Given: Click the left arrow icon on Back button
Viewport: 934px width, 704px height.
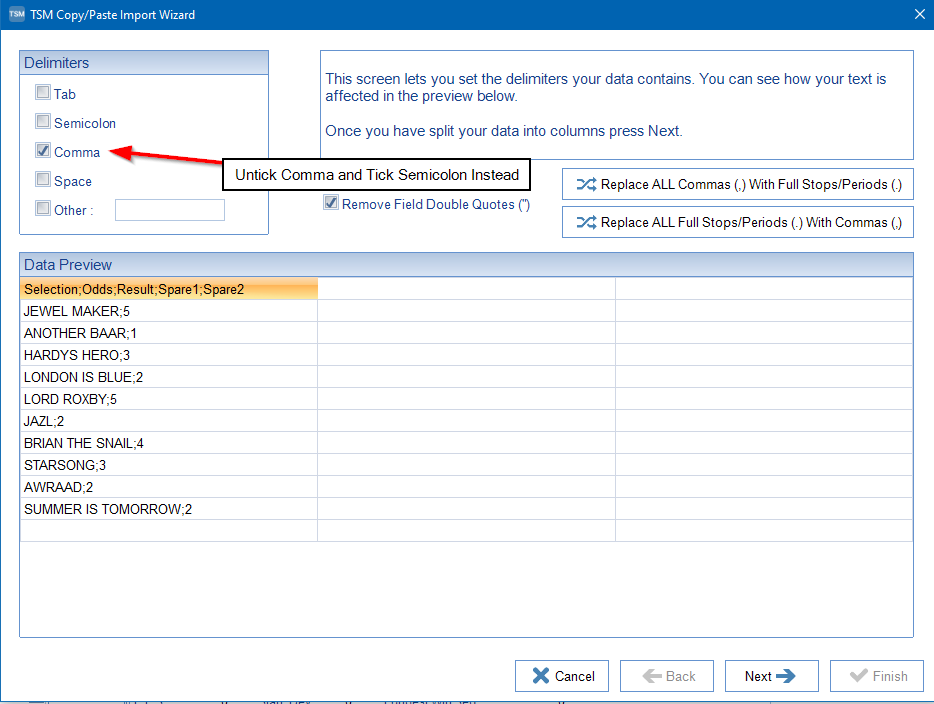Looking at the screenshot, I should (652, 676).
